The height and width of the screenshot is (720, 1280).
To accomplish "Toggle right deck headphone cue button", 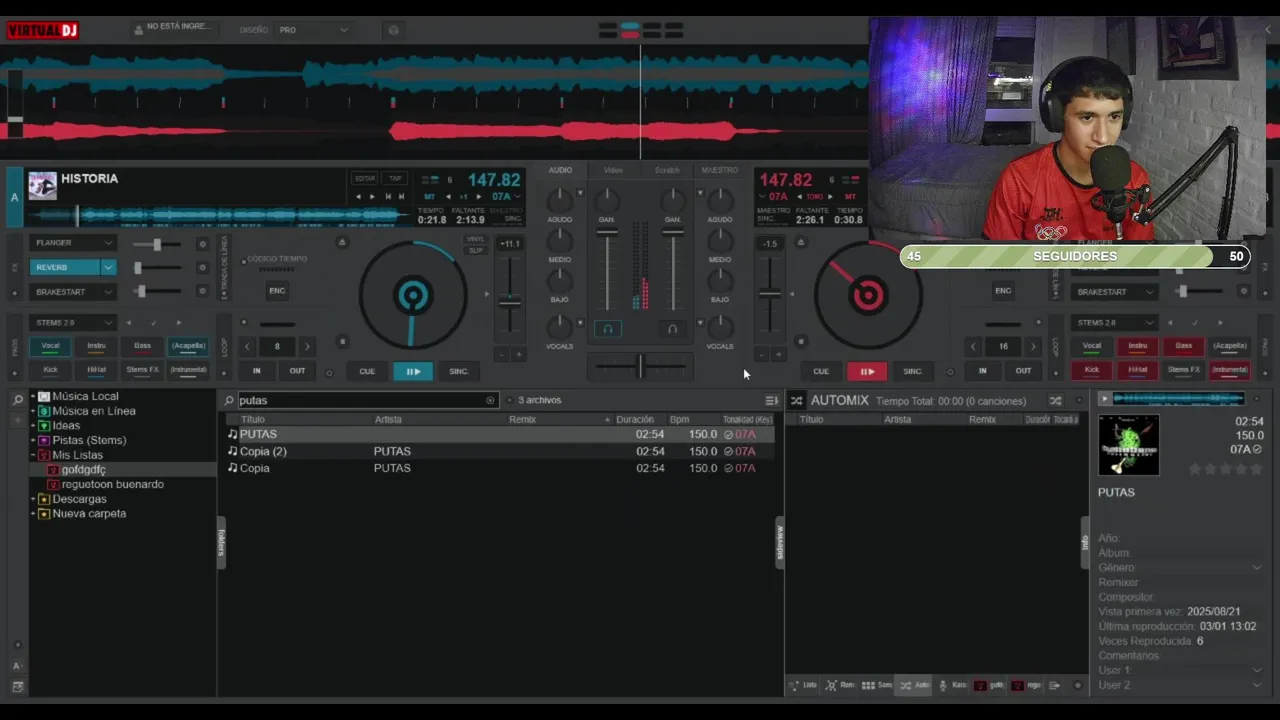I will point(672,328).
